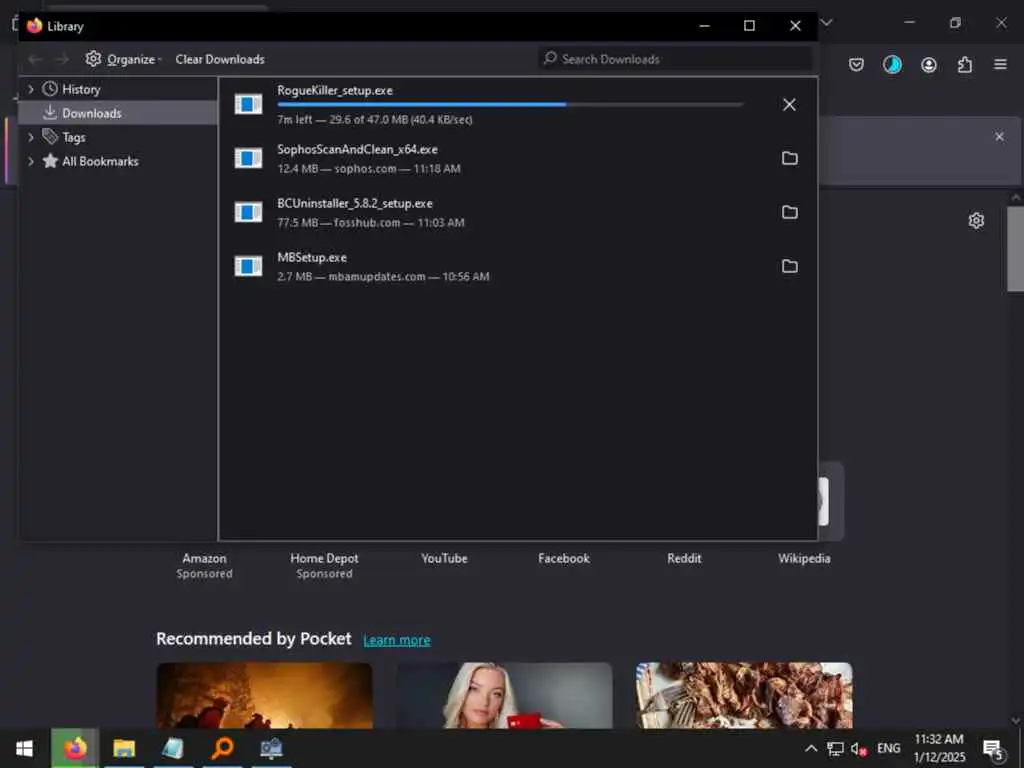The width and height of the screenshot is (1024, 768).
Task: Click the MBSetup.exe file icon
Action: tap(248, 266)
